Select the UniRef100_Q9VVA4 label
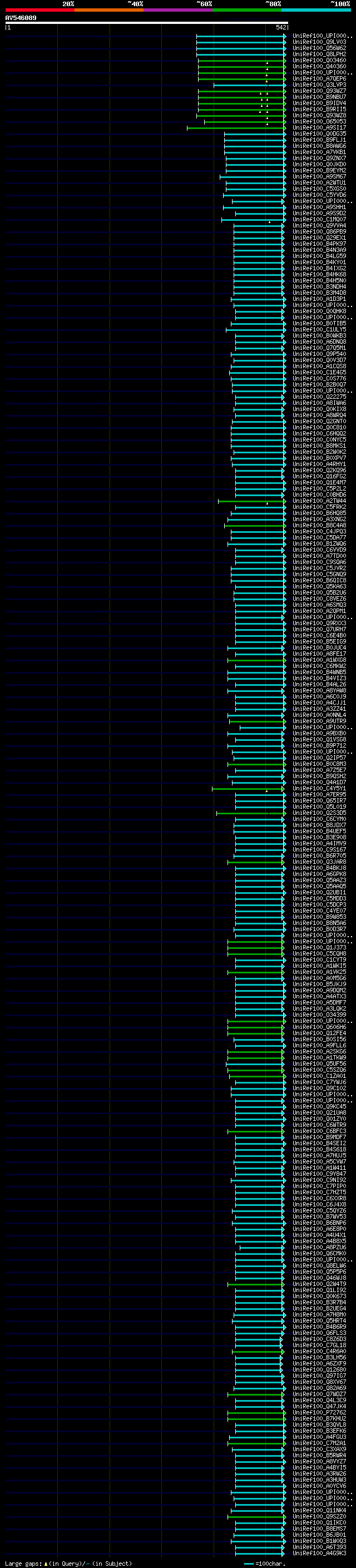Image resolution: width=356 pixels, height=1568 pixels. pos(319,226)
